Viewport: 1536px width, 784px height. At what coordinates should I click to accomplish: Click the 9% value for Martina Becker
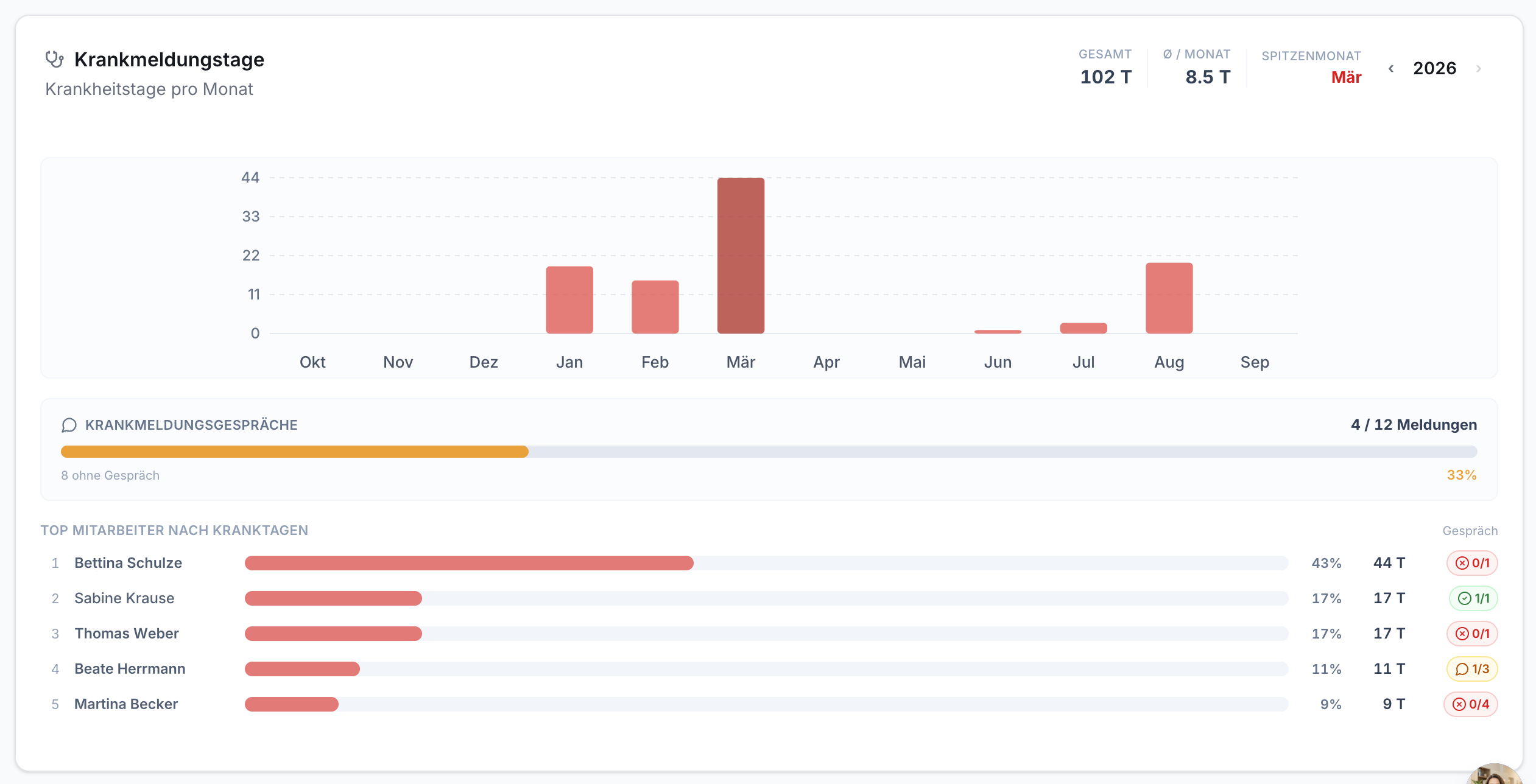tap(1331, 704)
